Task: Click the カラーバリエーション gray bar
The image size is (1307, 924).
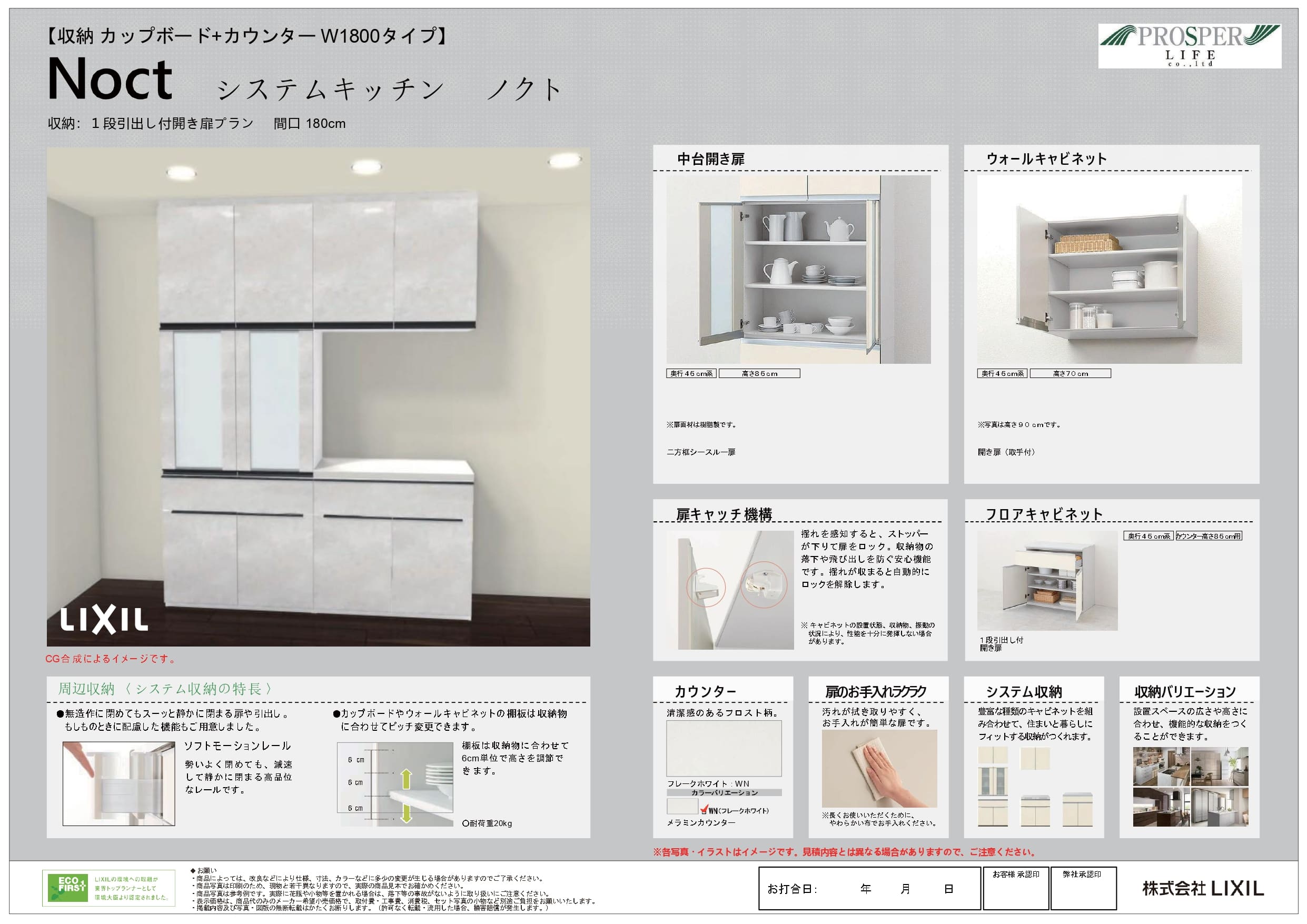Action: click(x=724, y=792)
